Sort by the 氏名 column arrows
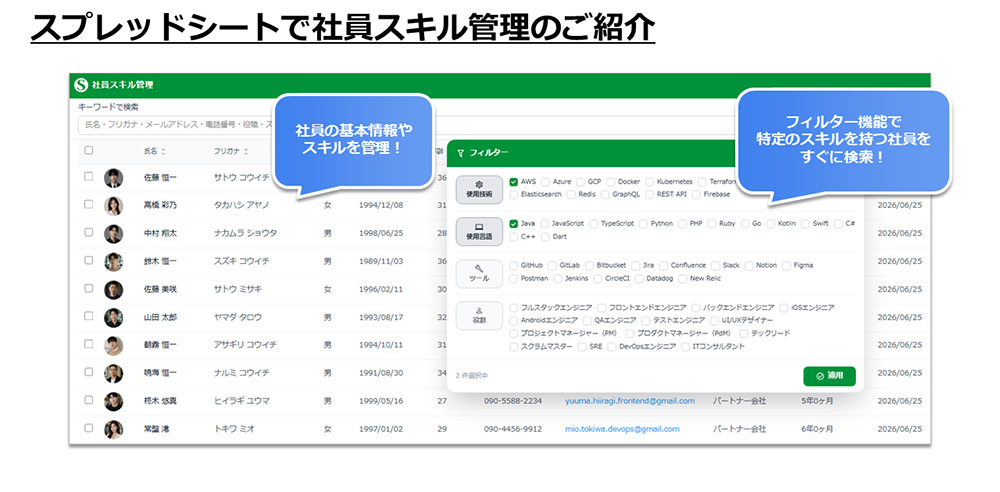Image resolution: width=1000 pixels, height=492 pixels. coord(163,151)
